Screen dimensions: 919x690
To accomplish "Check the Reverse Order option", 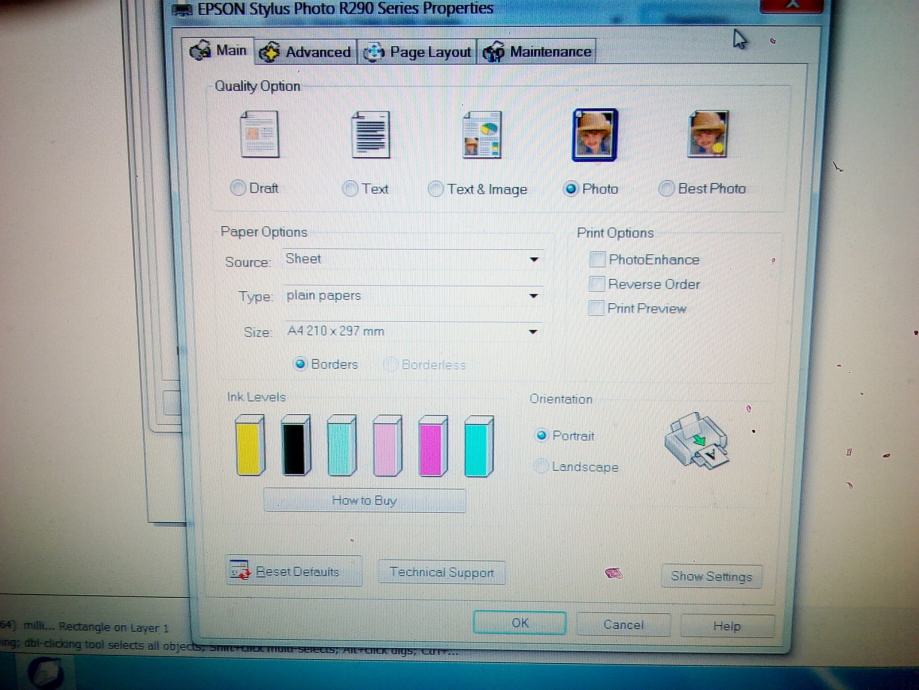I will pyautogui.click(x=597, y=283).
